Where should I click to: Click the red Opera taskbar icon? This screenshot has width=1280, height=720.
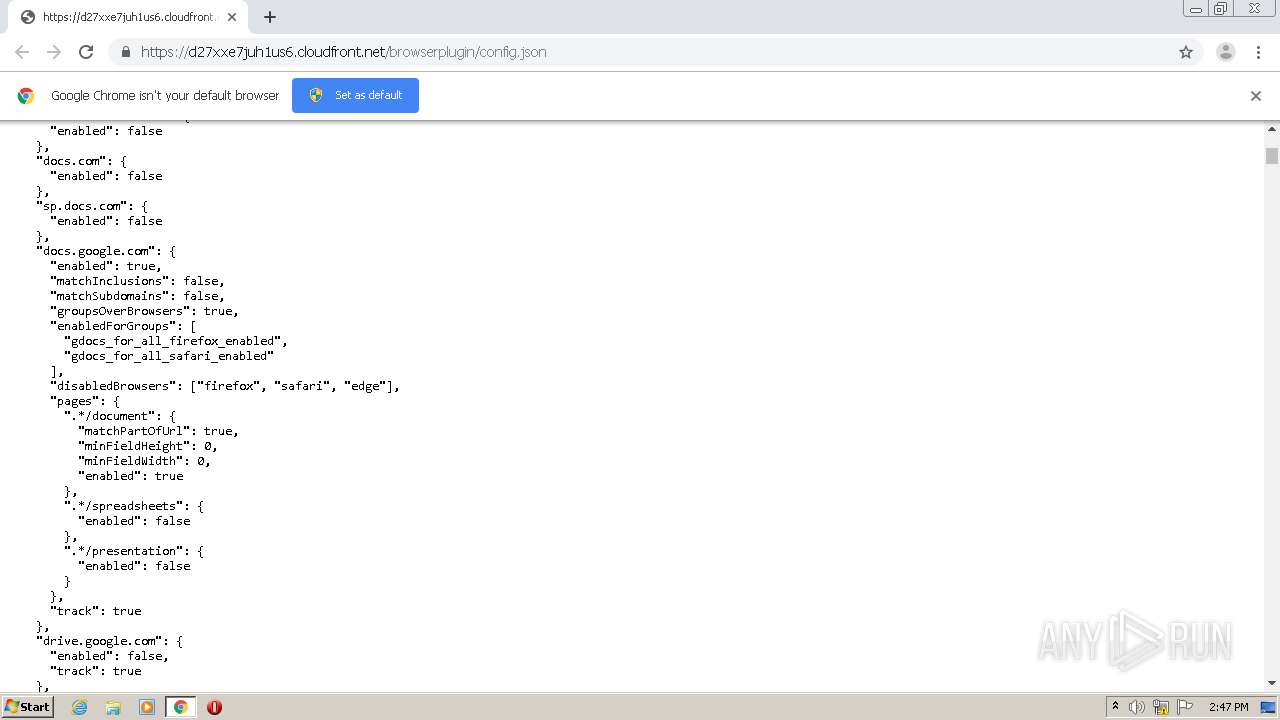(x=214, y=707)
